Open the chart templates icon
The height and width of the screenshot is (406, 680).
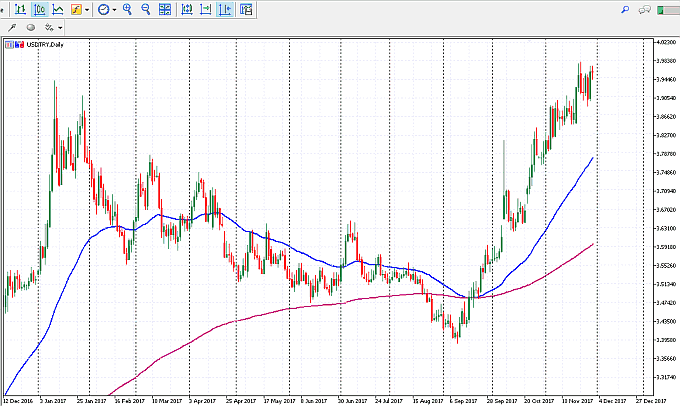(245, 9)
